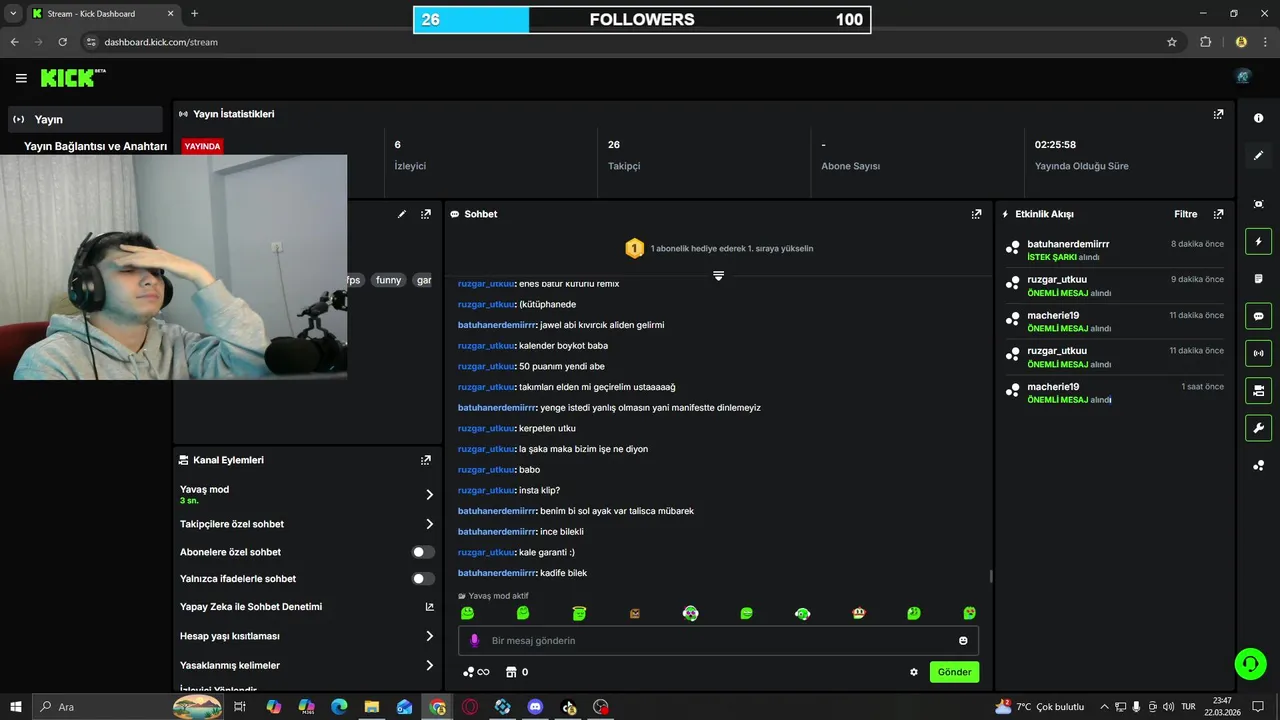This screenshot has height=720, width=1280.
Task: Reload the dashboard page
Action: (x=62, y=42)
